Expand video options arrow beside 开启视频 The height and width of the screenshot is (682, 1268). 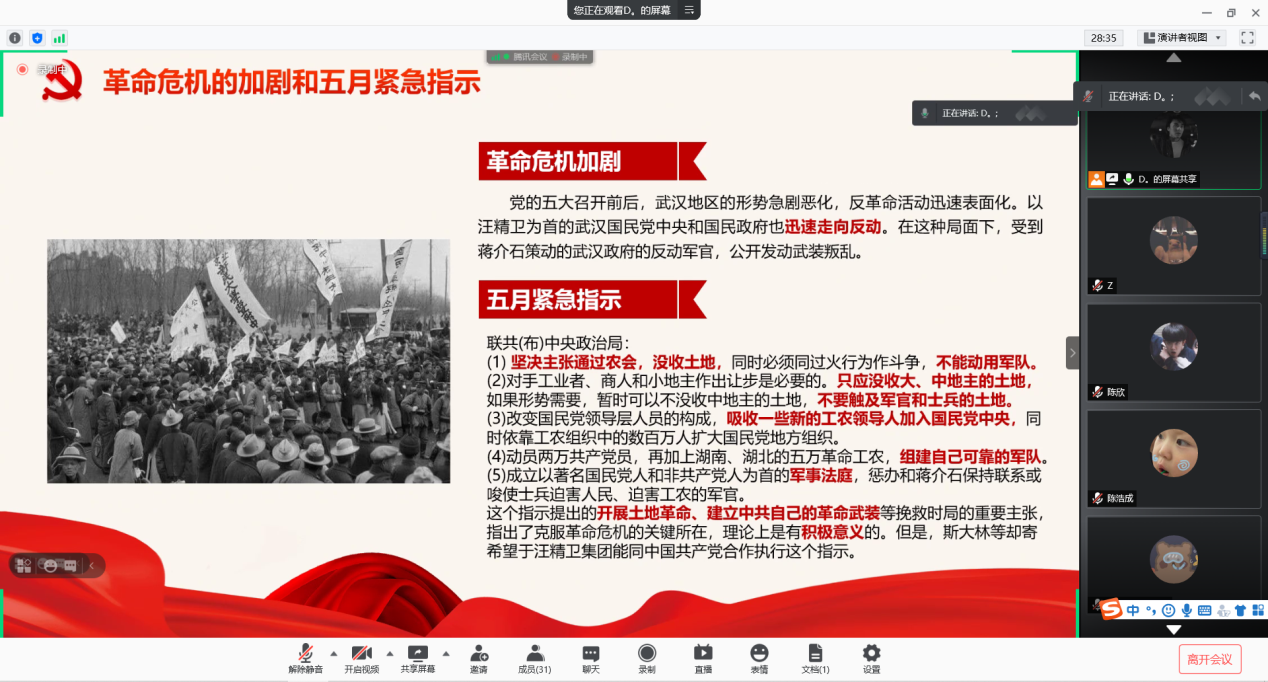(x=390, y=653)
